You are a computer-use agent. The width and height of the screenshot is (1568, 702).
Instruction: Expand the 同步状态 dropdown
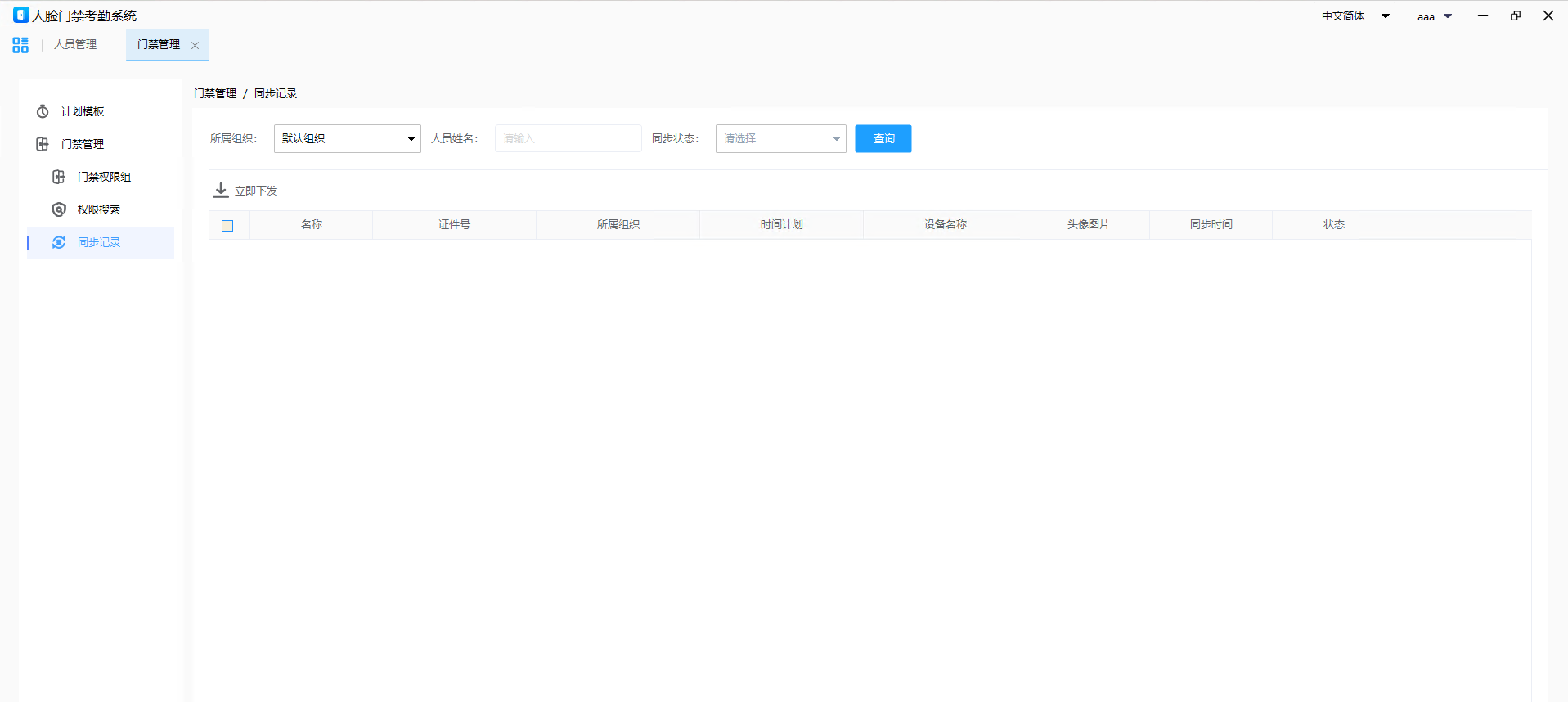780,139
